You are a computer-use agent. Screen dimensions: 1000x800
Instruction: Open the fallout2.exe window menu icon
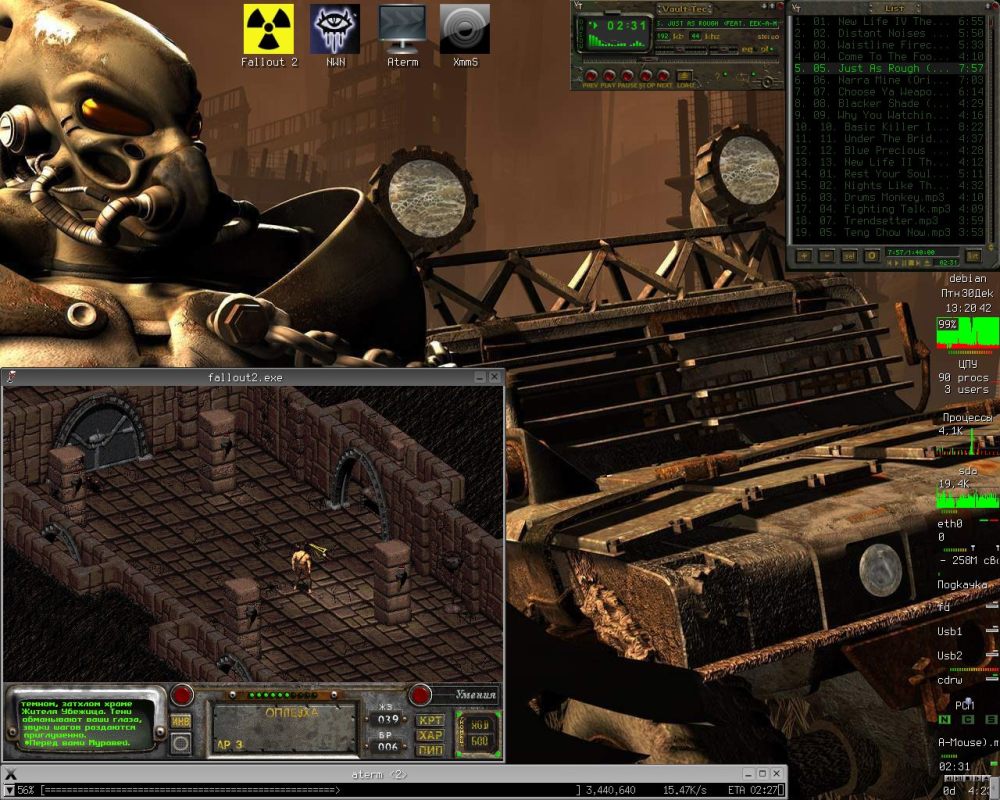coord(10,377)
